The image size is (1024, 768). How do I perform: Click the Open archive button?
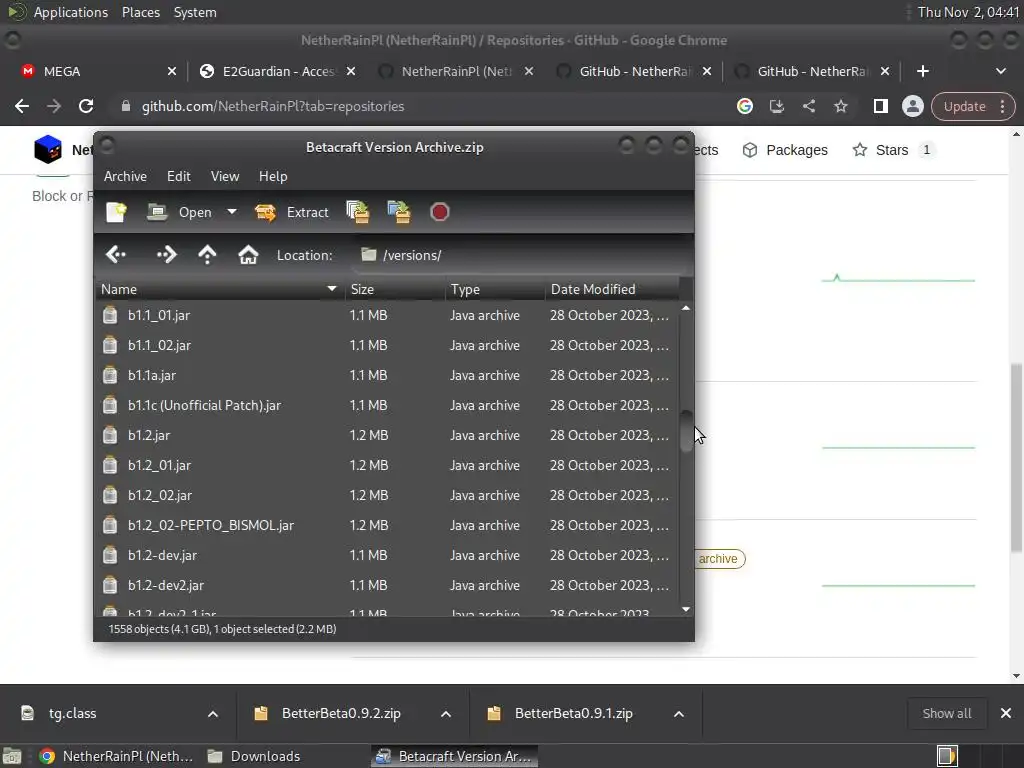coord(179,212)
